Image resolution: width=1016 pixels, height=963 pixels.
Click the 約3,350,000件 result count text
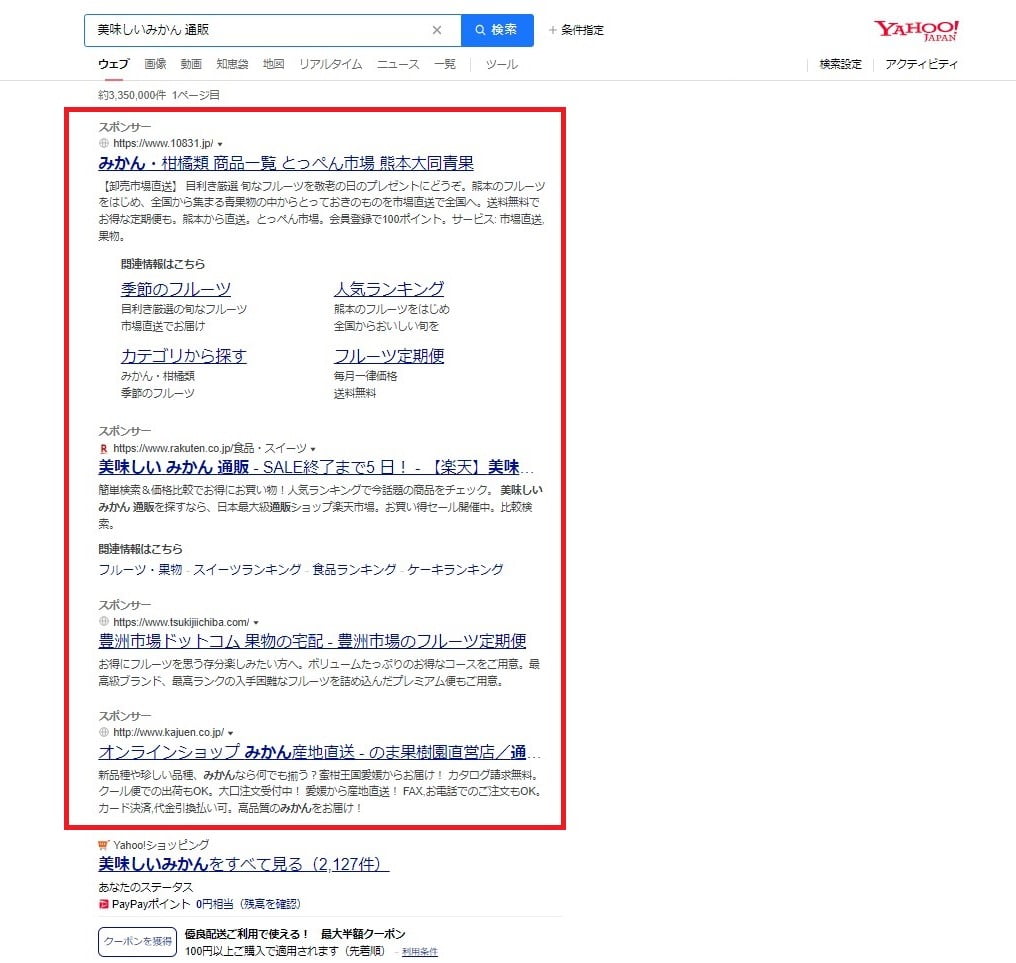pos(132,95)
